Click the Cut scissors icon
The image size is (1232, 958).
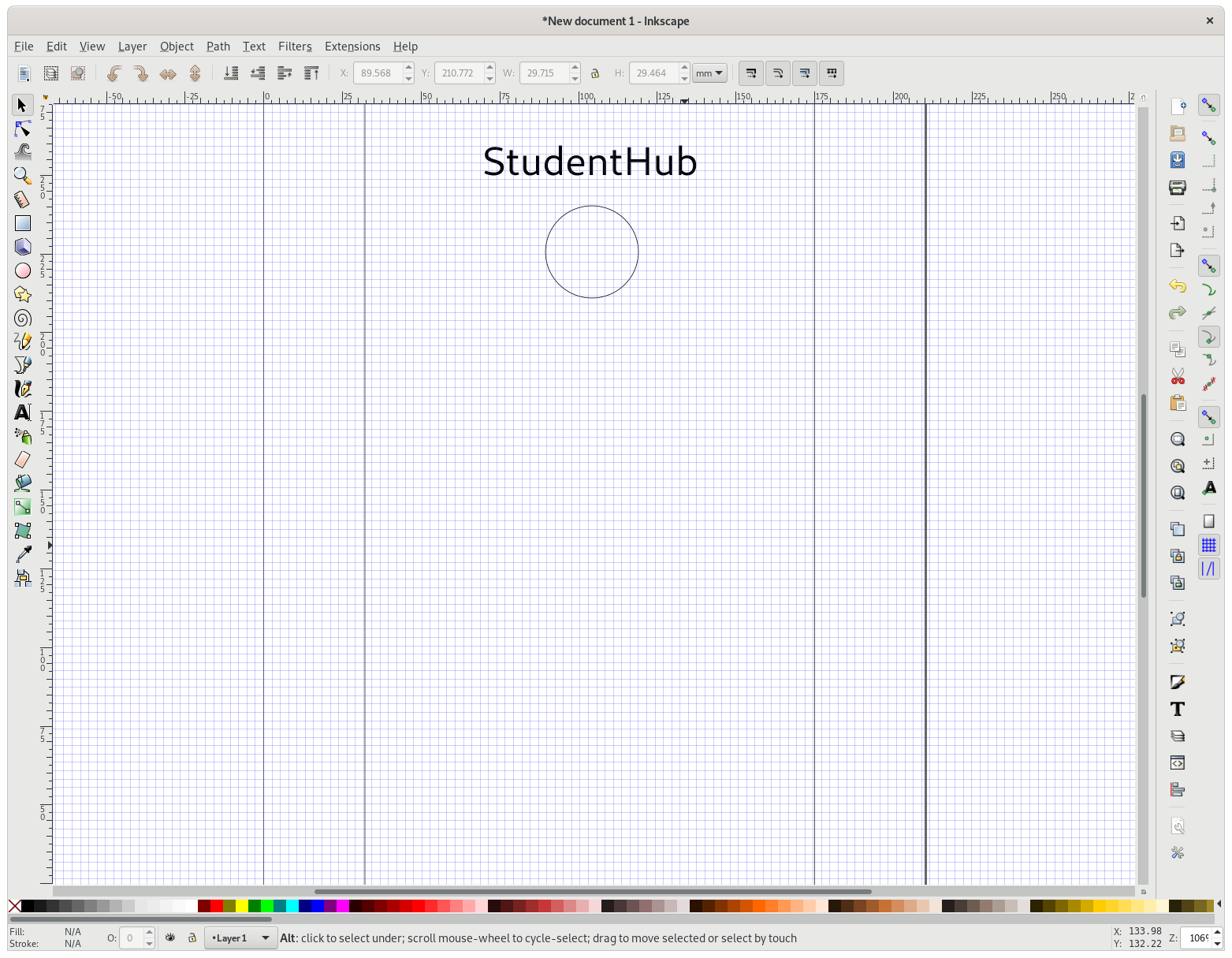(1178, 376)
